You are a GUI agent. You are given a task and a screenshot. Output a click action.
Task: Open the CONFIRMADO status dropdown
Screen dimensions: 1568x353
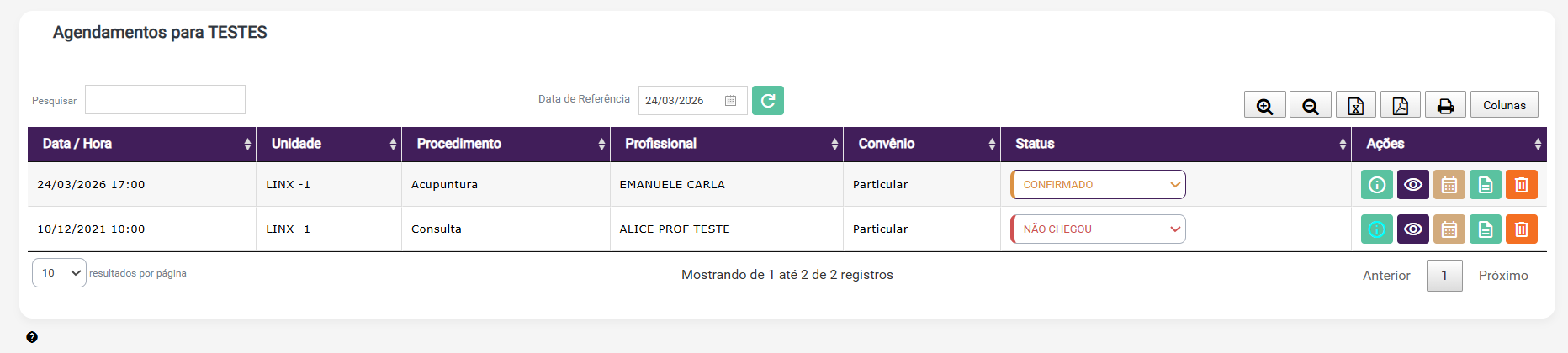tap(1098, 185)
